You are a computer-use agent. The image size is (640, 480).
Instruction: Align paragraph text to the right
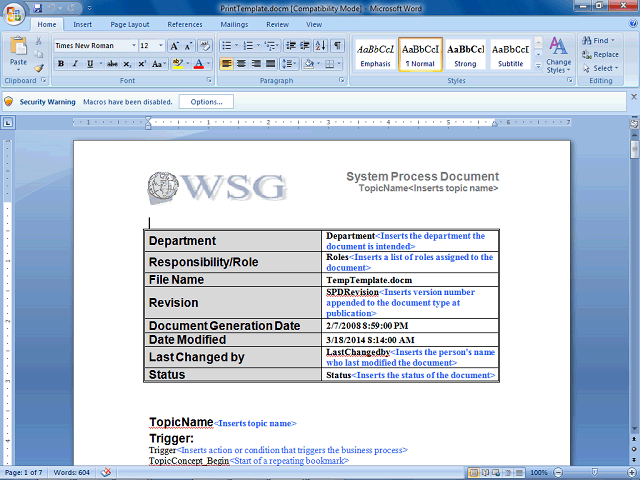pyautogui.click(x=256, y=64)
